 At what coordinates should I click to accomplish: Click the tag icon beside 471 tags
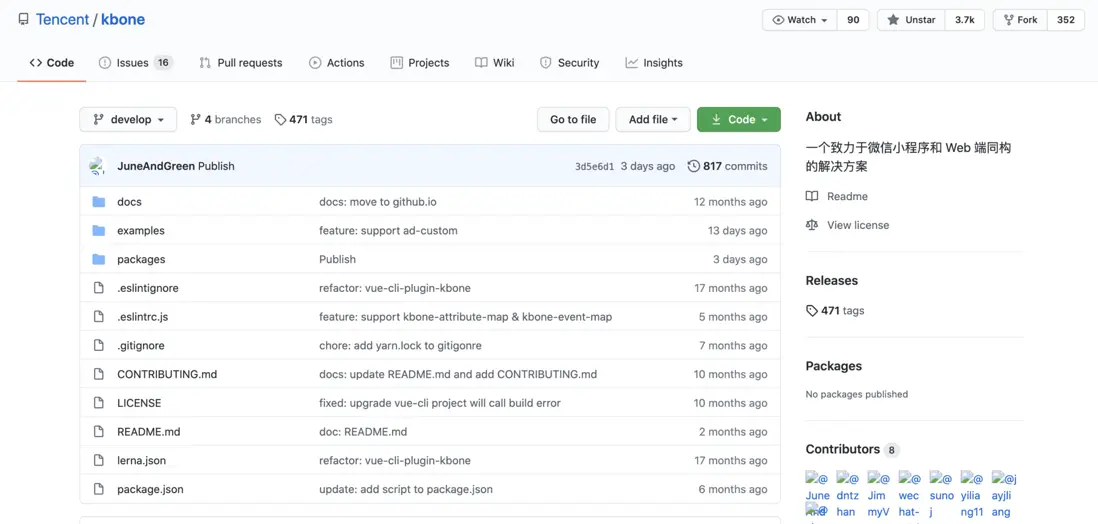(281, 119)
